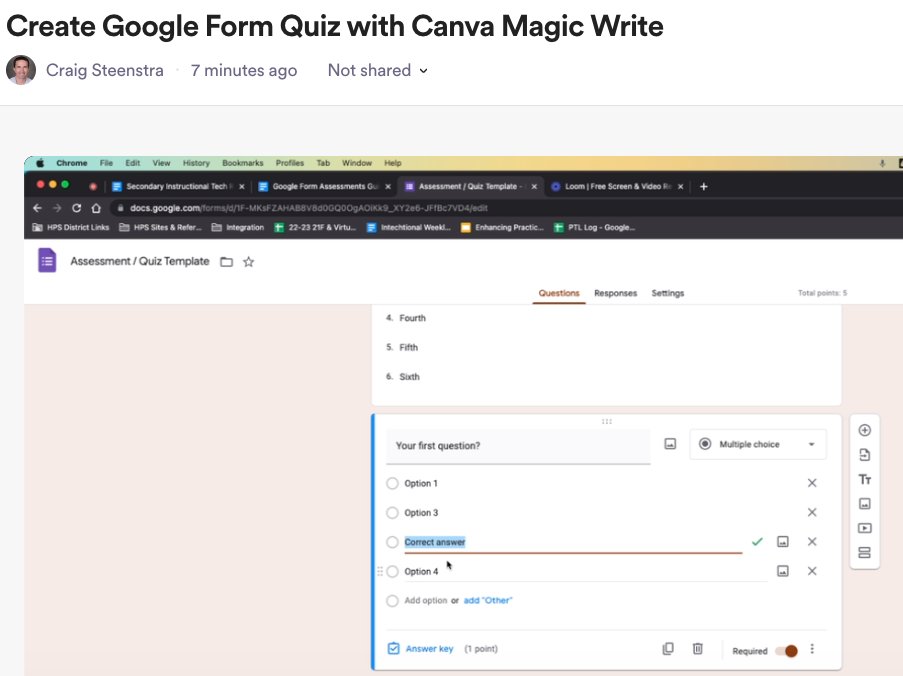
Task: Add image to Correct answer option
Action: [783, 542]
